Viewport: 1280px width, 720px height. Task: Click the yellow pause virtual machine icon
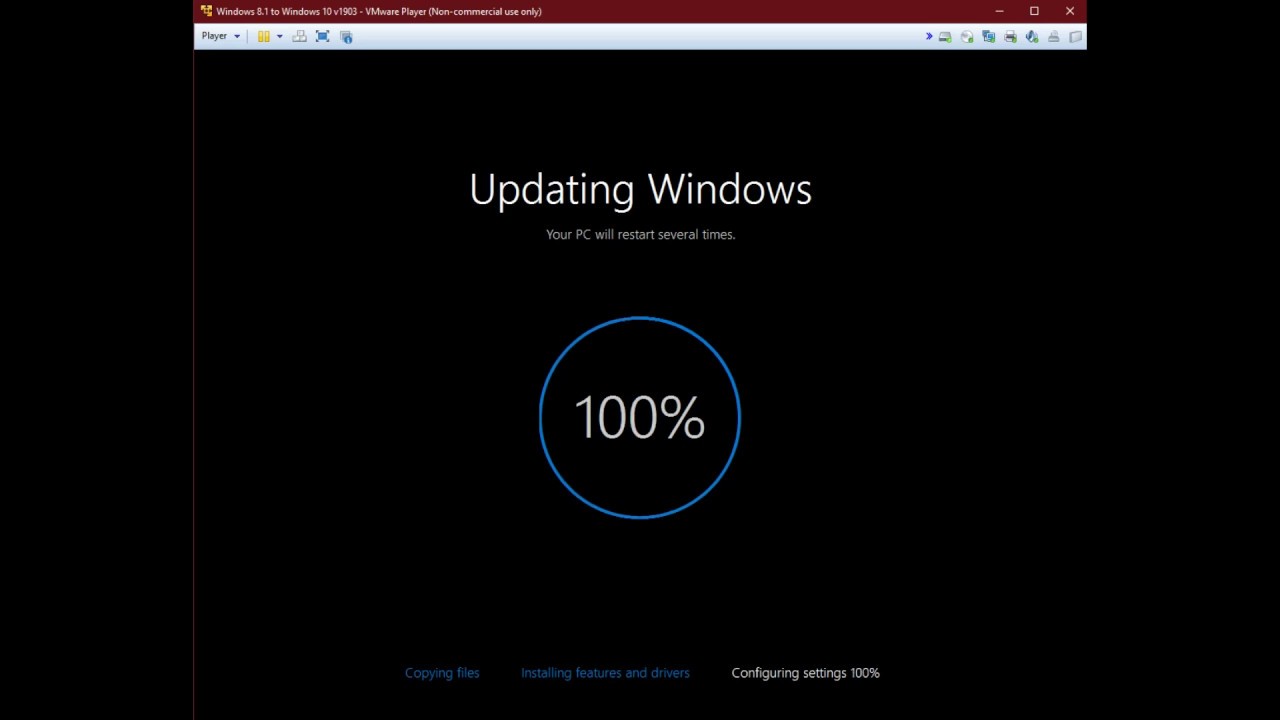(264, 36)
